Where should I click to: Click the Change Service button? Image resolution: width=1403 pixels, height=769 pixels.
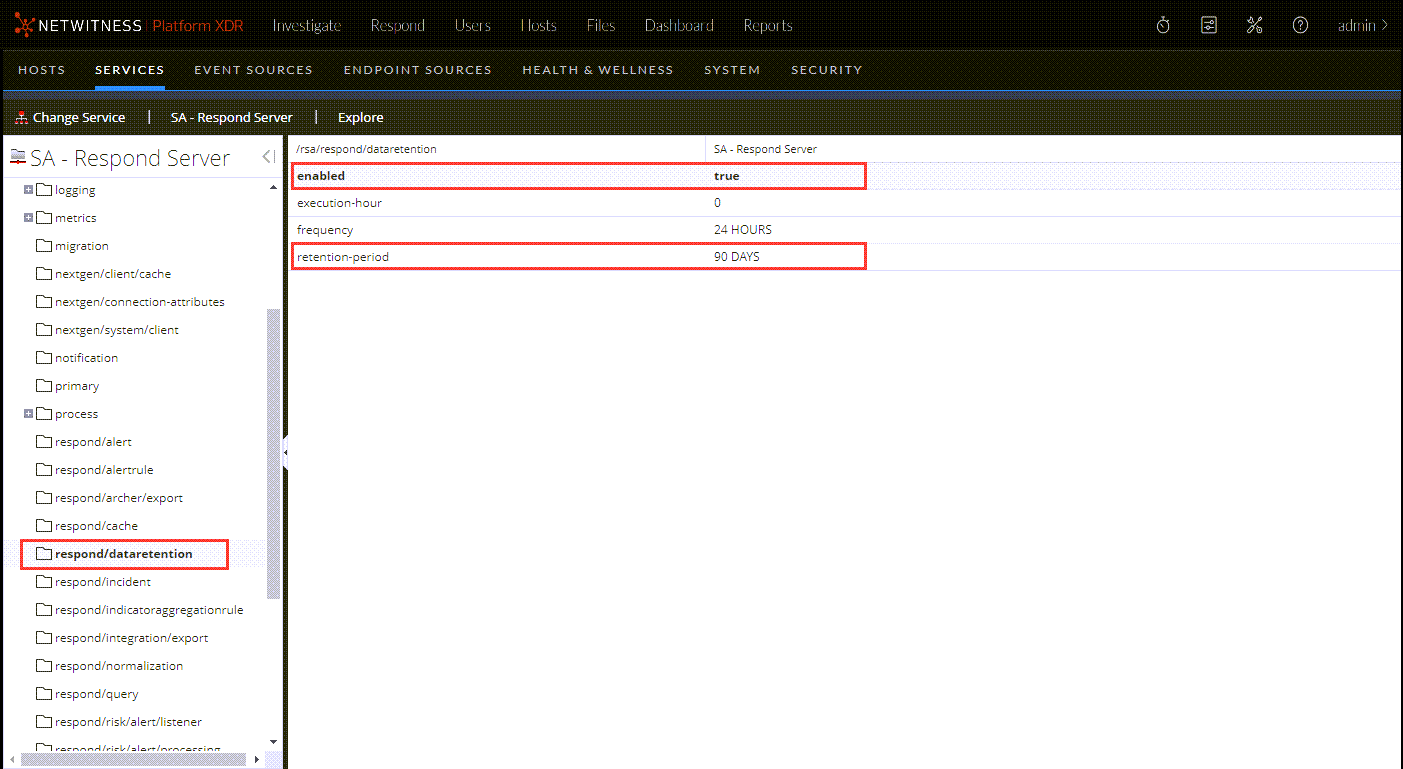point(70,117)
